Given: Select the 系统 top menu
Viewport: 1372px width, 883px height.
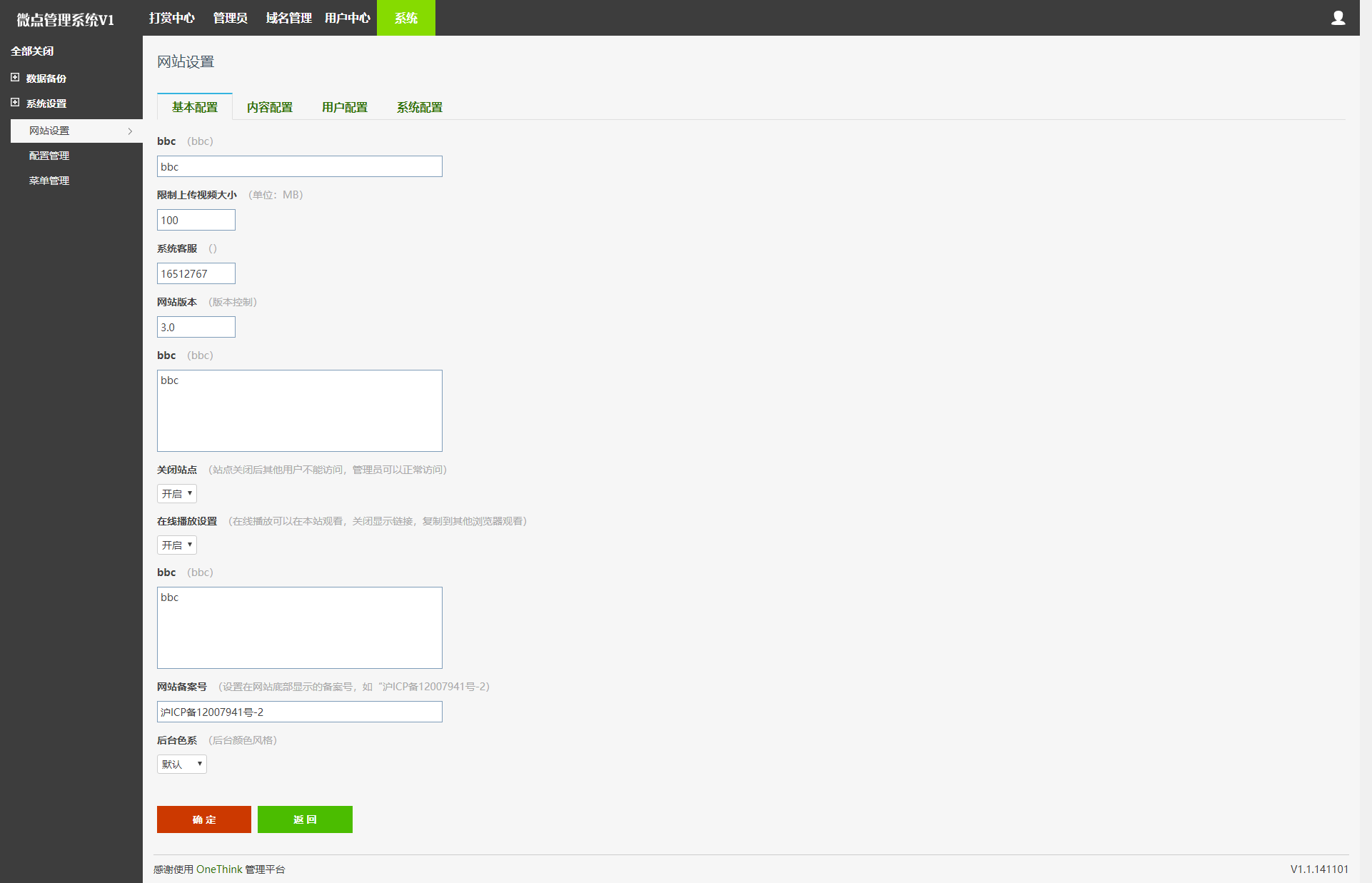Looking at the screenshot, I should (406, 18).
